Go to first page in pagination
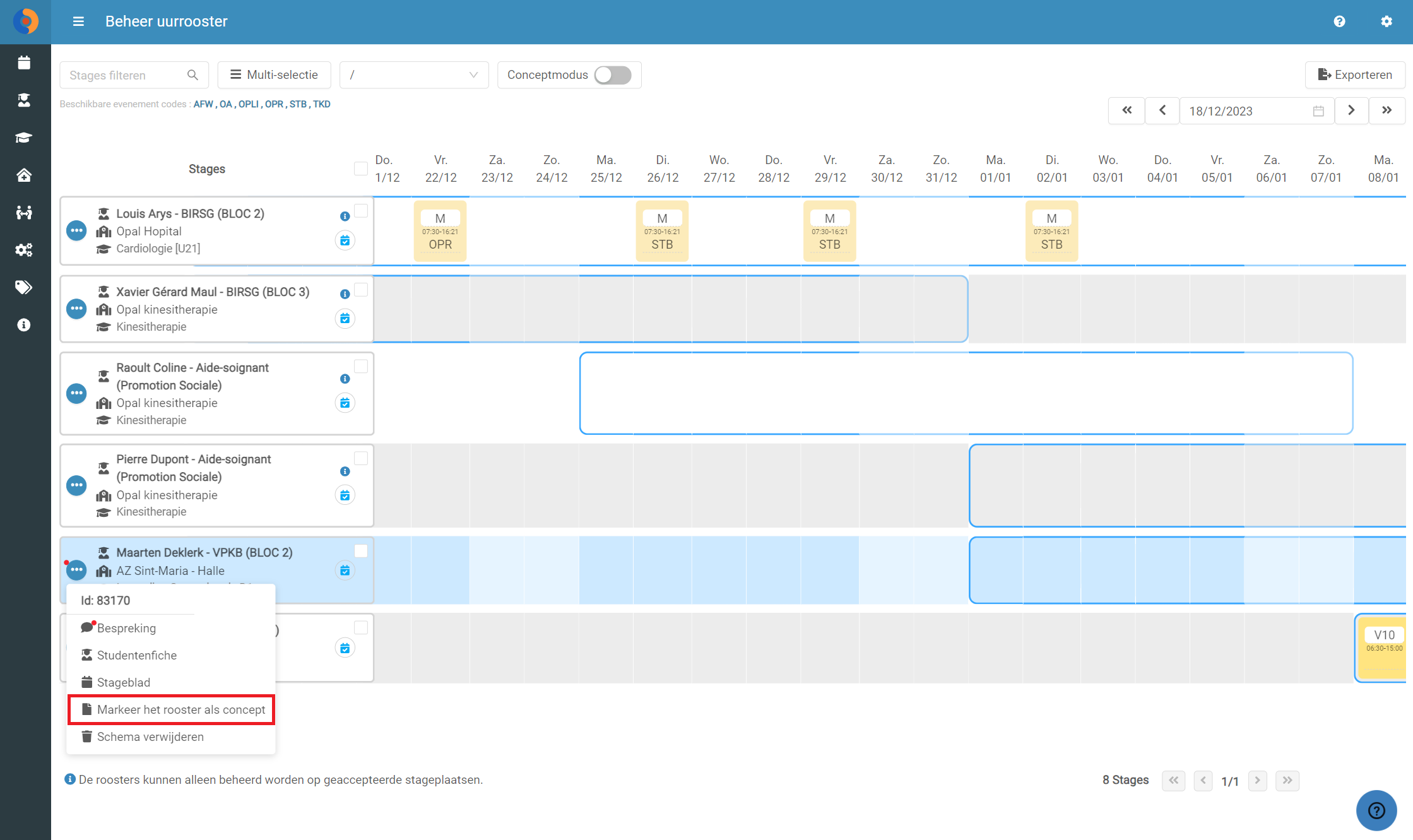Image resolution: width=1413 pixels, height=840 pixels. (x=1173, y=781)
